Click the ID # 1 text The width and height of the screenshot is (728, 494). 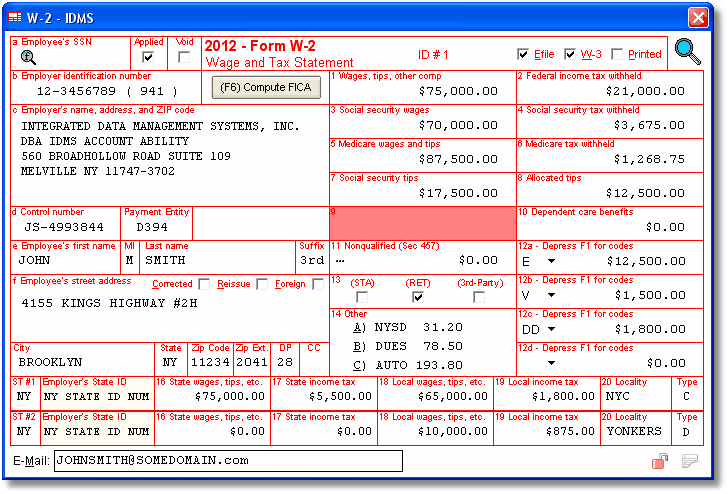(x=433, y=55)
